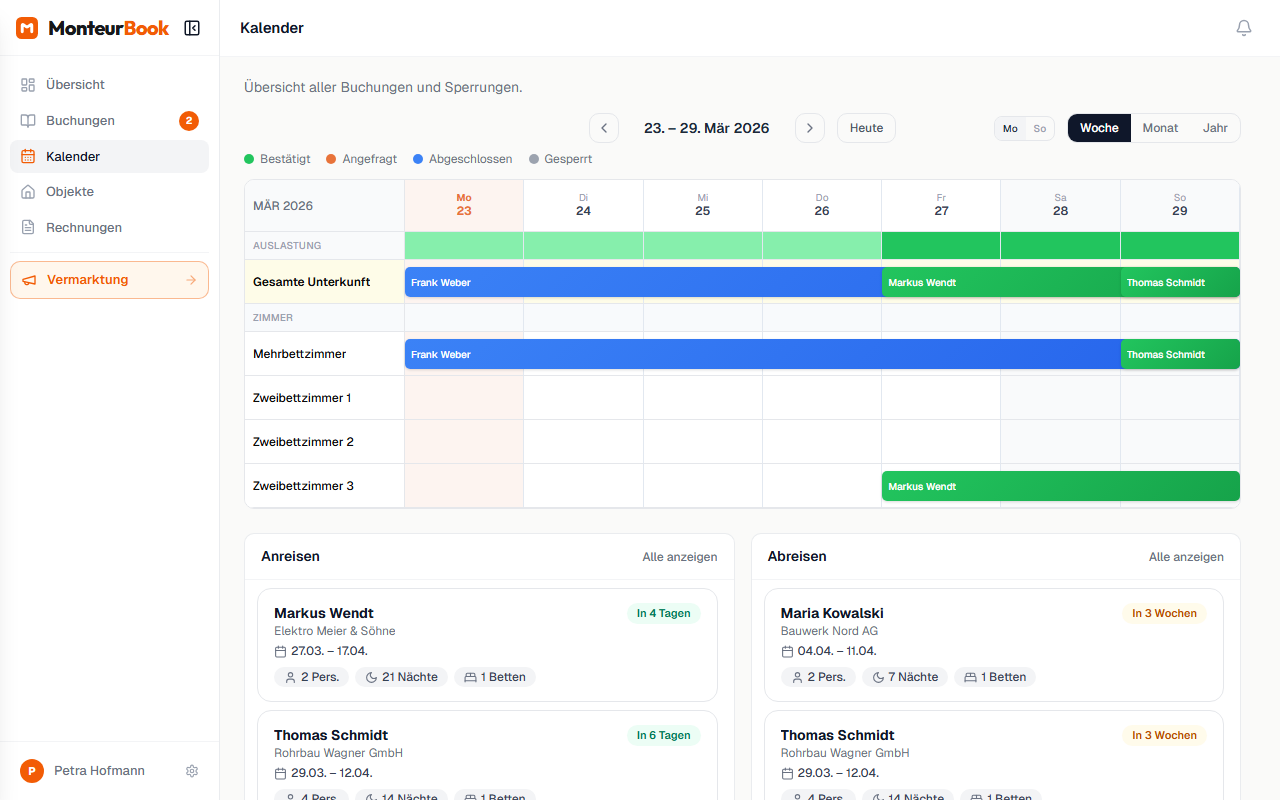The width and height of the screenshot is (1280, 800).
Task: Click the MonteurBook logo icon
Action: click(x=27, y=28)
